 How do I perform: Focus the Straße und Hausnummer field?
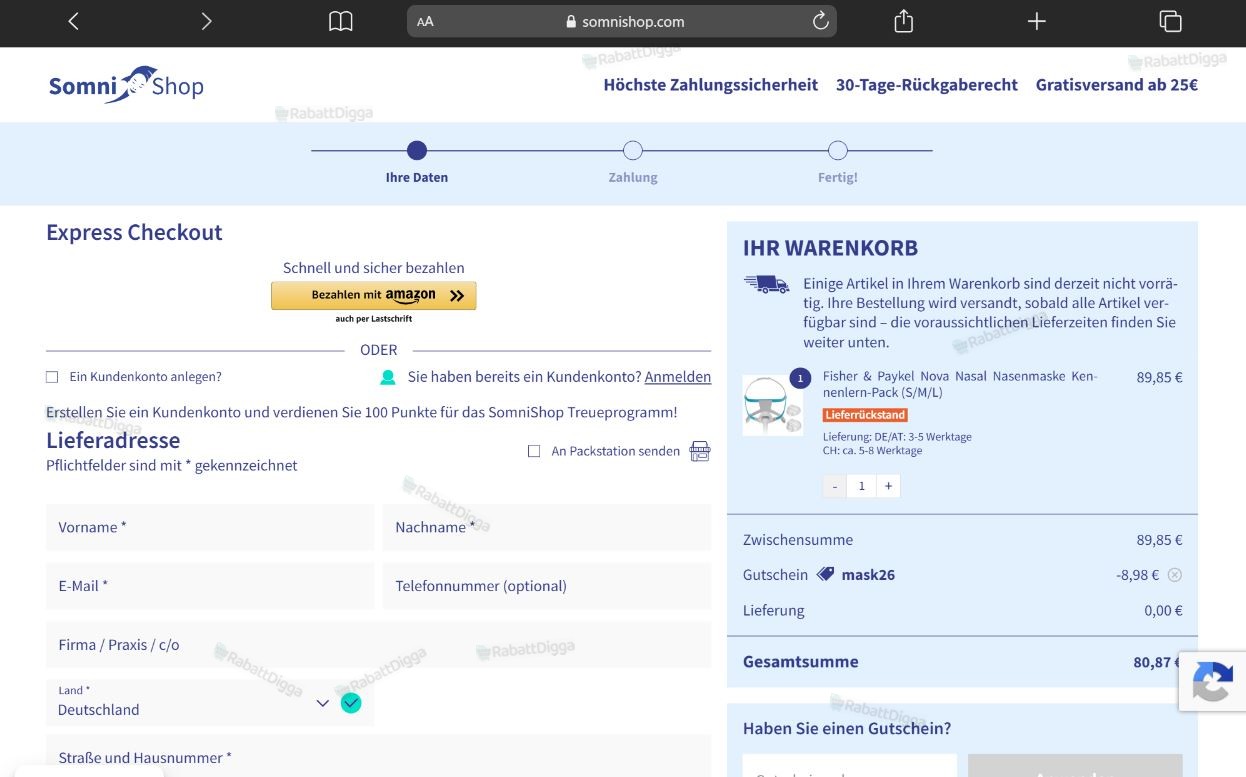378,757
